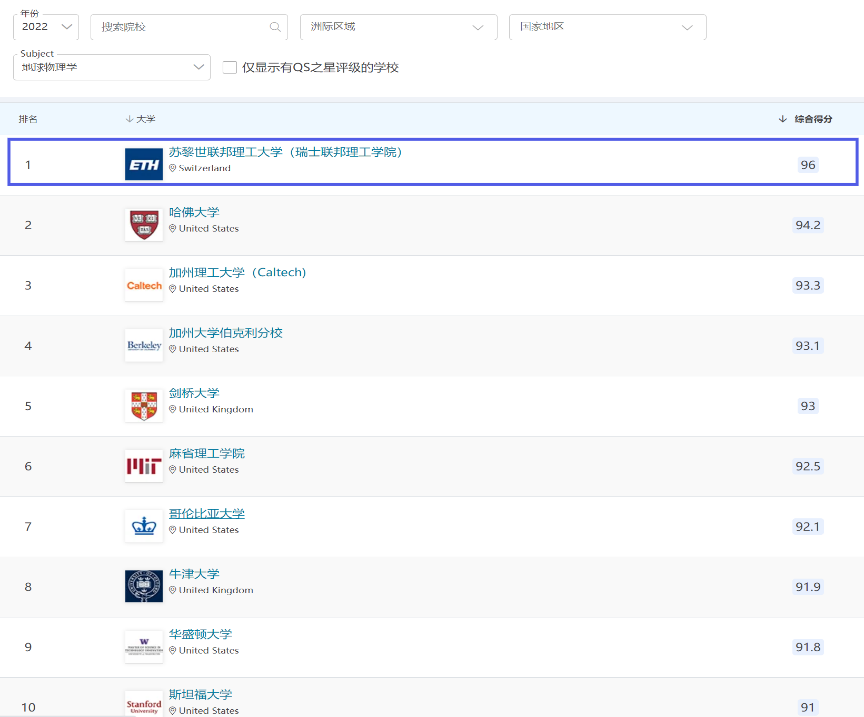Click the ETH Zurich logo
The width and height of the screenshot is (864, 717).
pyautogui.click(x=144, y=164)
